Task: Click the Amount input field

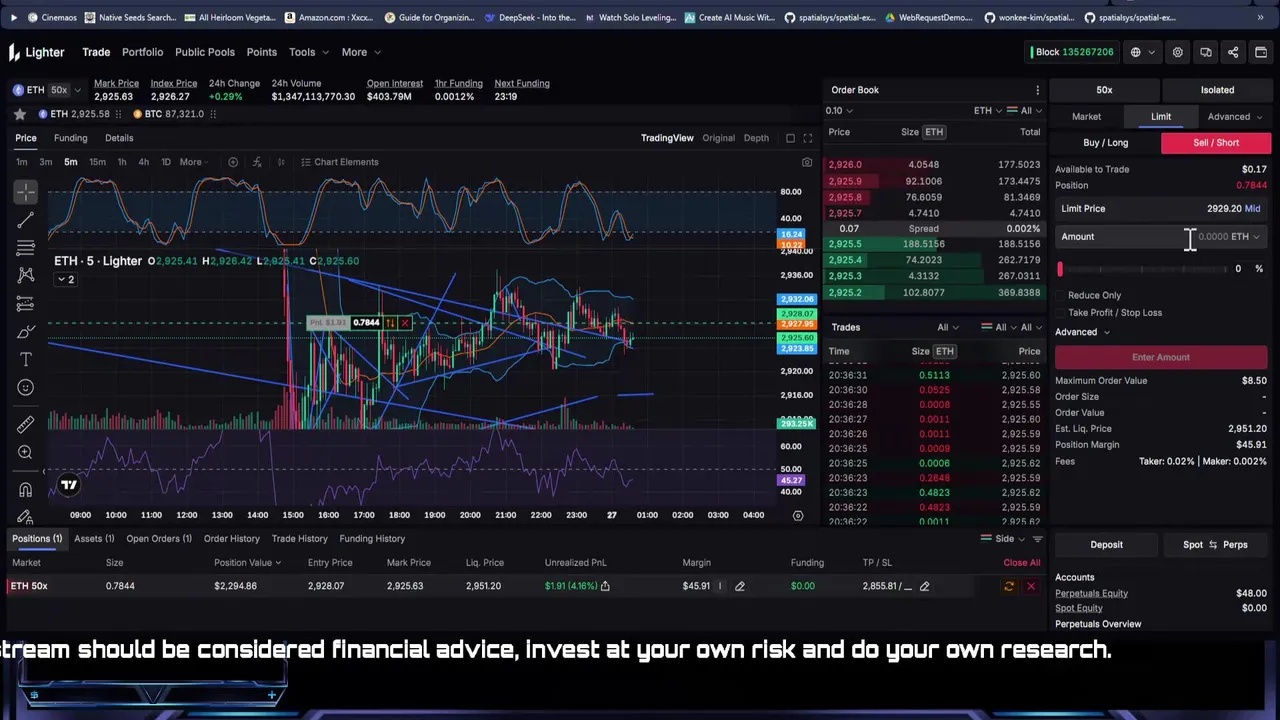Action: coord(1161,237)
